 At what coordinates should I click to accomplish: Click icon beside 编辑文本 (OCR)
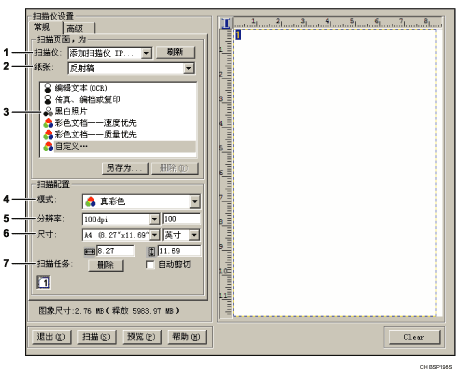coord(48,88)
